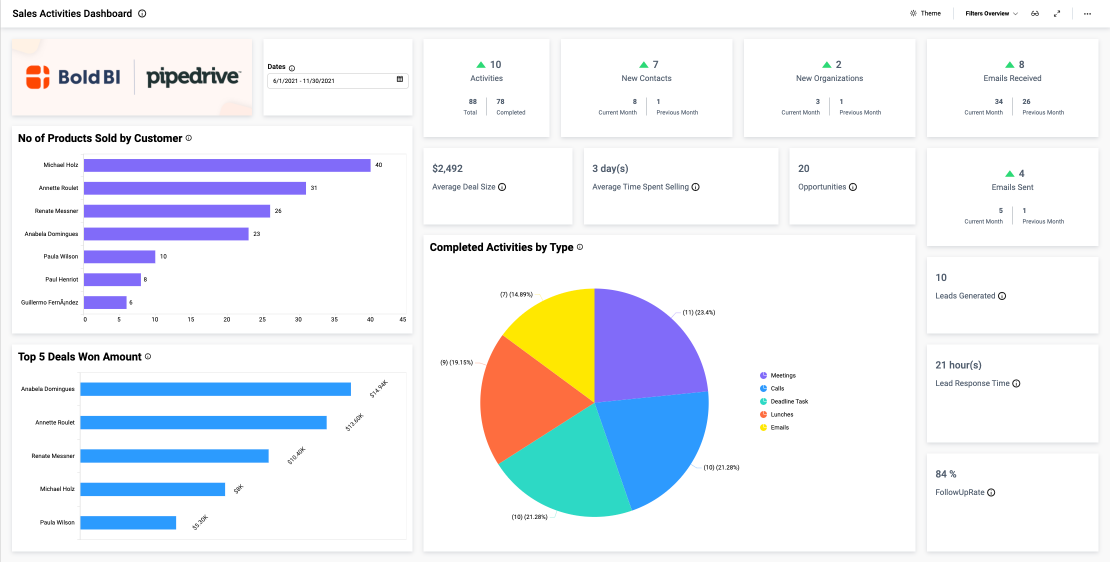1110x562 pixels.
Task: Open the three-dot more options menu
Action: [x=1087, y=14]
